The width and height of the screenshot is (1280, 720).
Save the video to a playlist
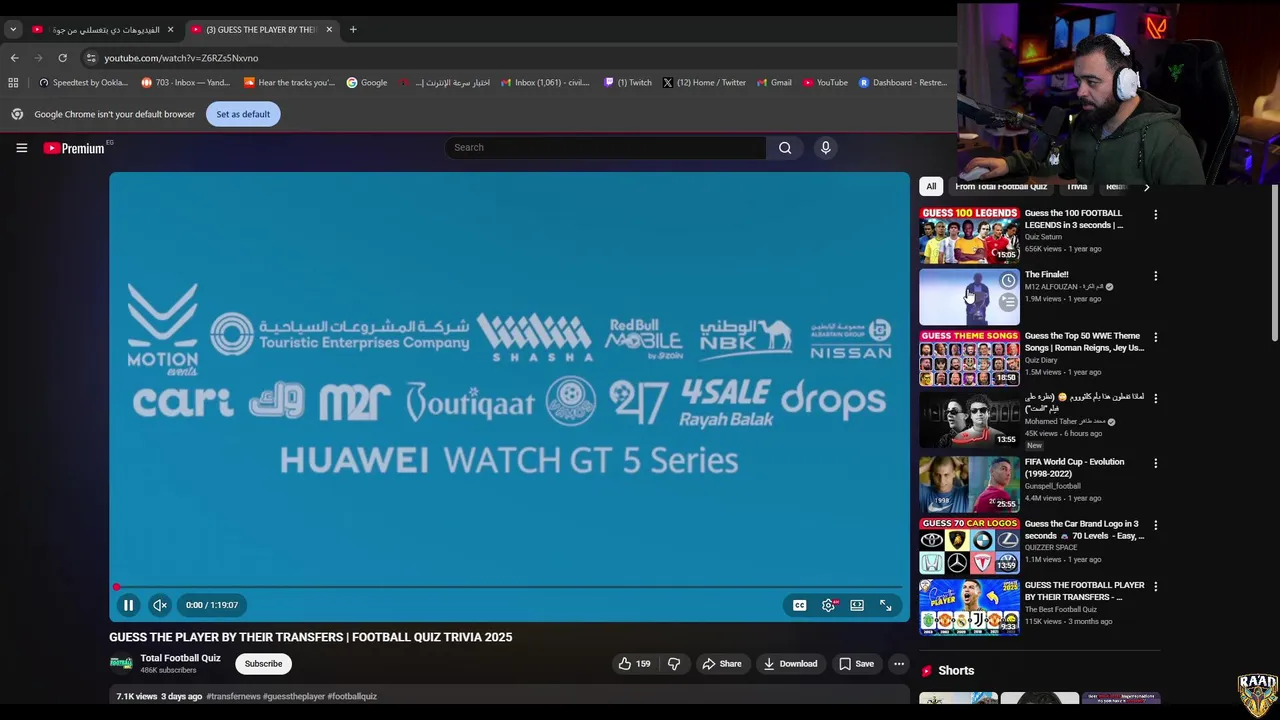856,664
